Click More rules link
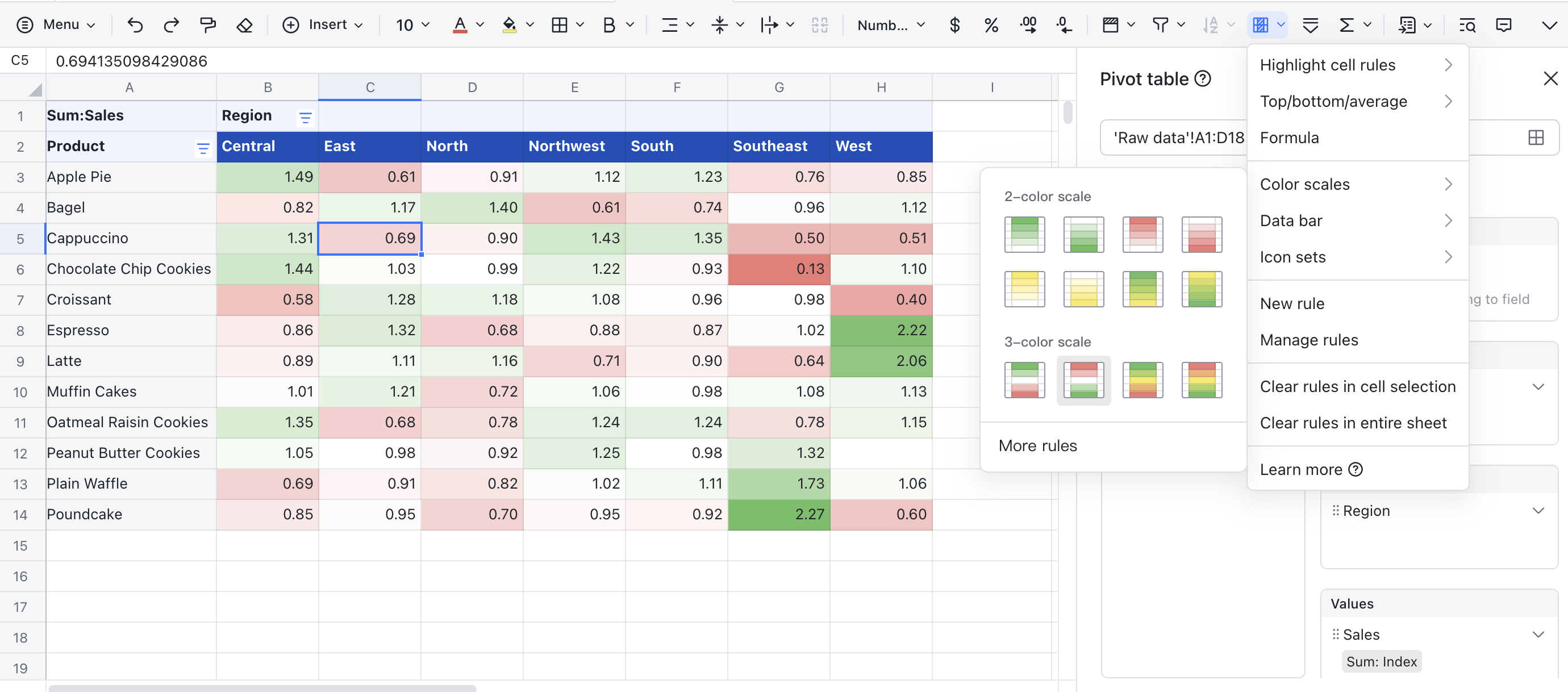 (x=1037, y=445)
